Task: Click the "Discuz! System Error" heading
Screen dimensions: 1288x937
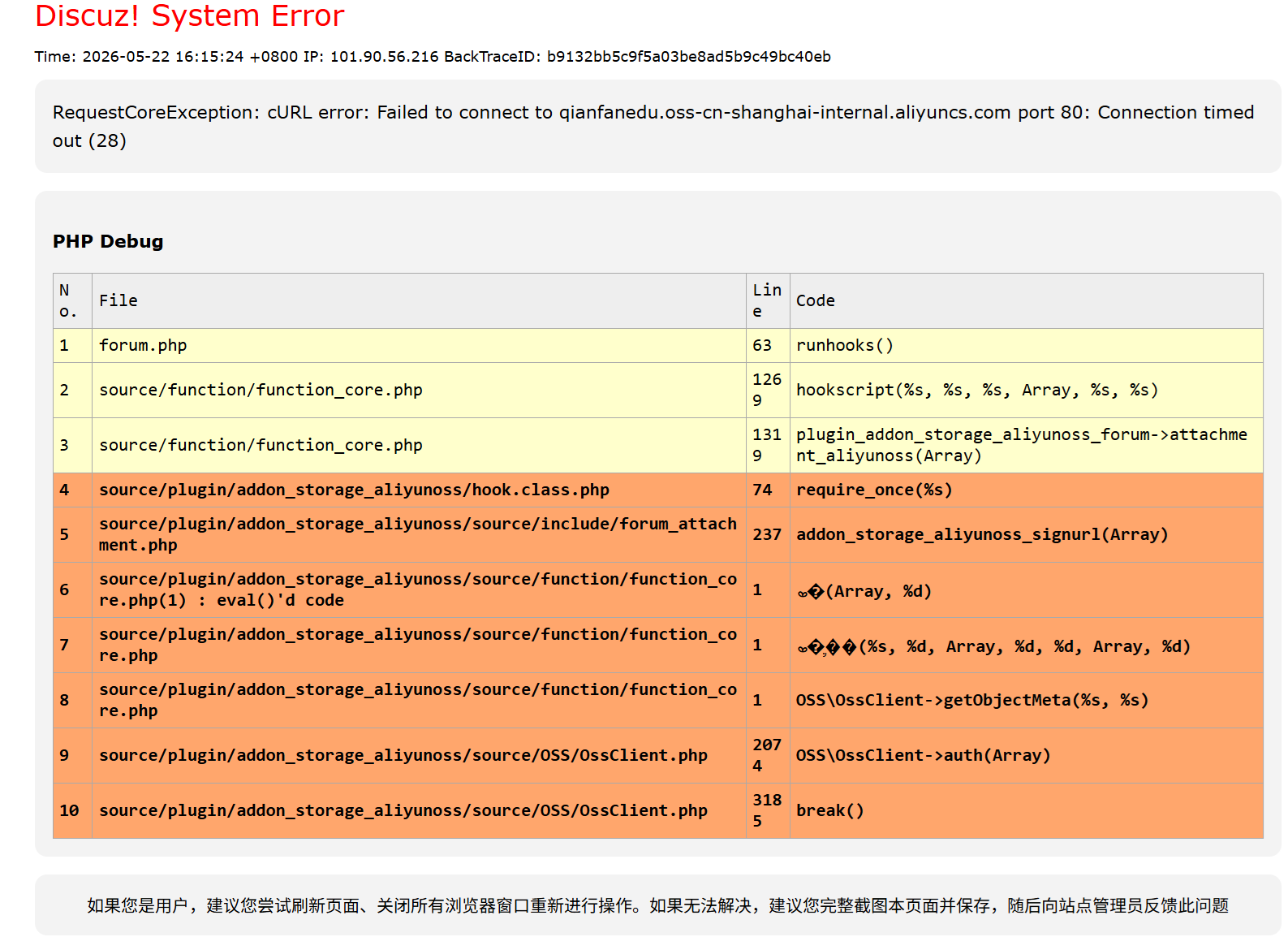Action: pos(190,16)
